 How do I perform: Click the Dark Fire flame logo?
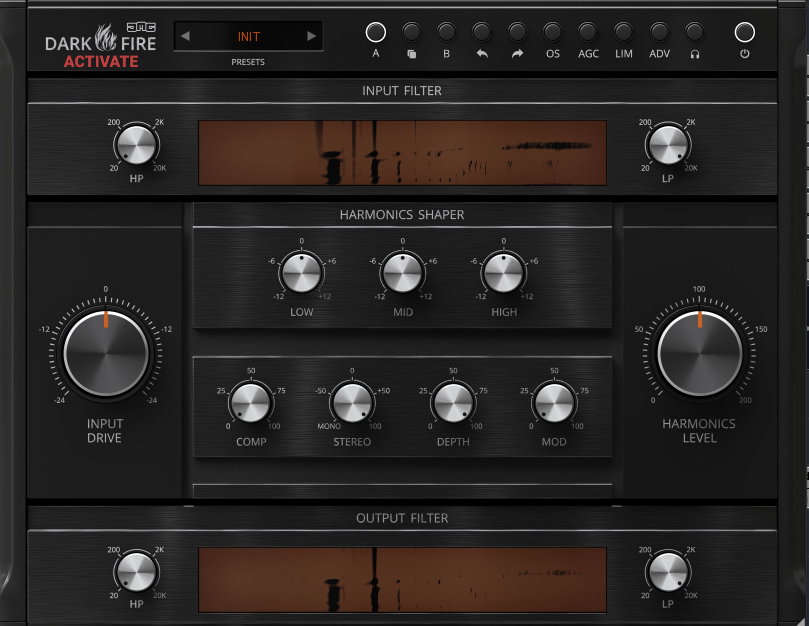105,39
